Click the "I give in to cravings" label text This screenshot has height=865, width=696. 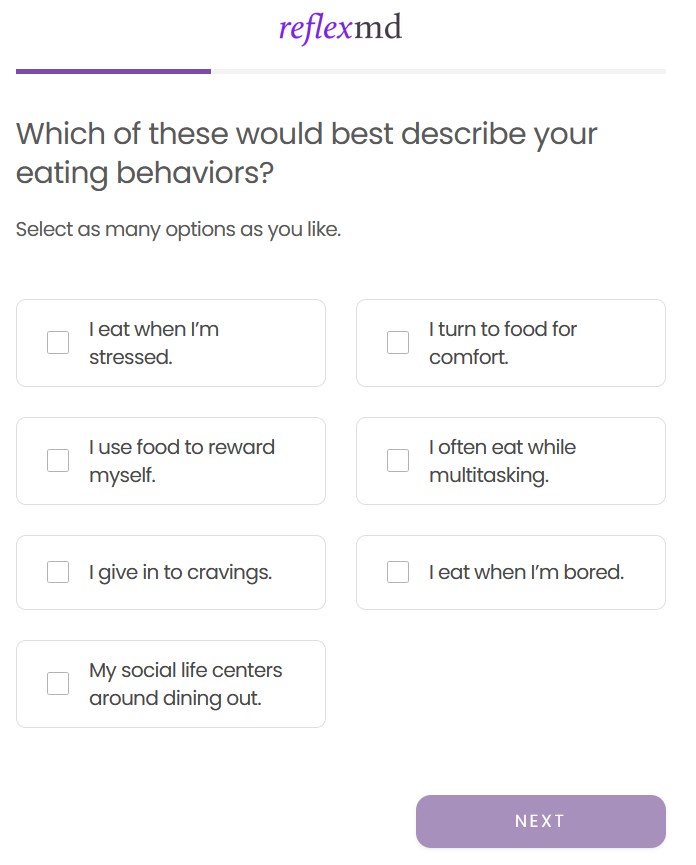[x=180, y=573]
